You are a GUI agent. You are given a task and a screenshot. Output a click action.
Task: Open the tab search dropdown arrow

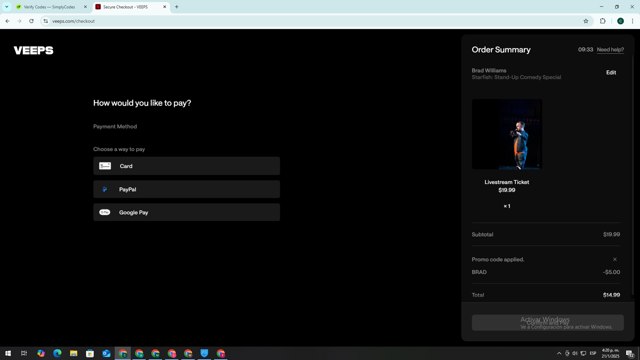[7, 7]
